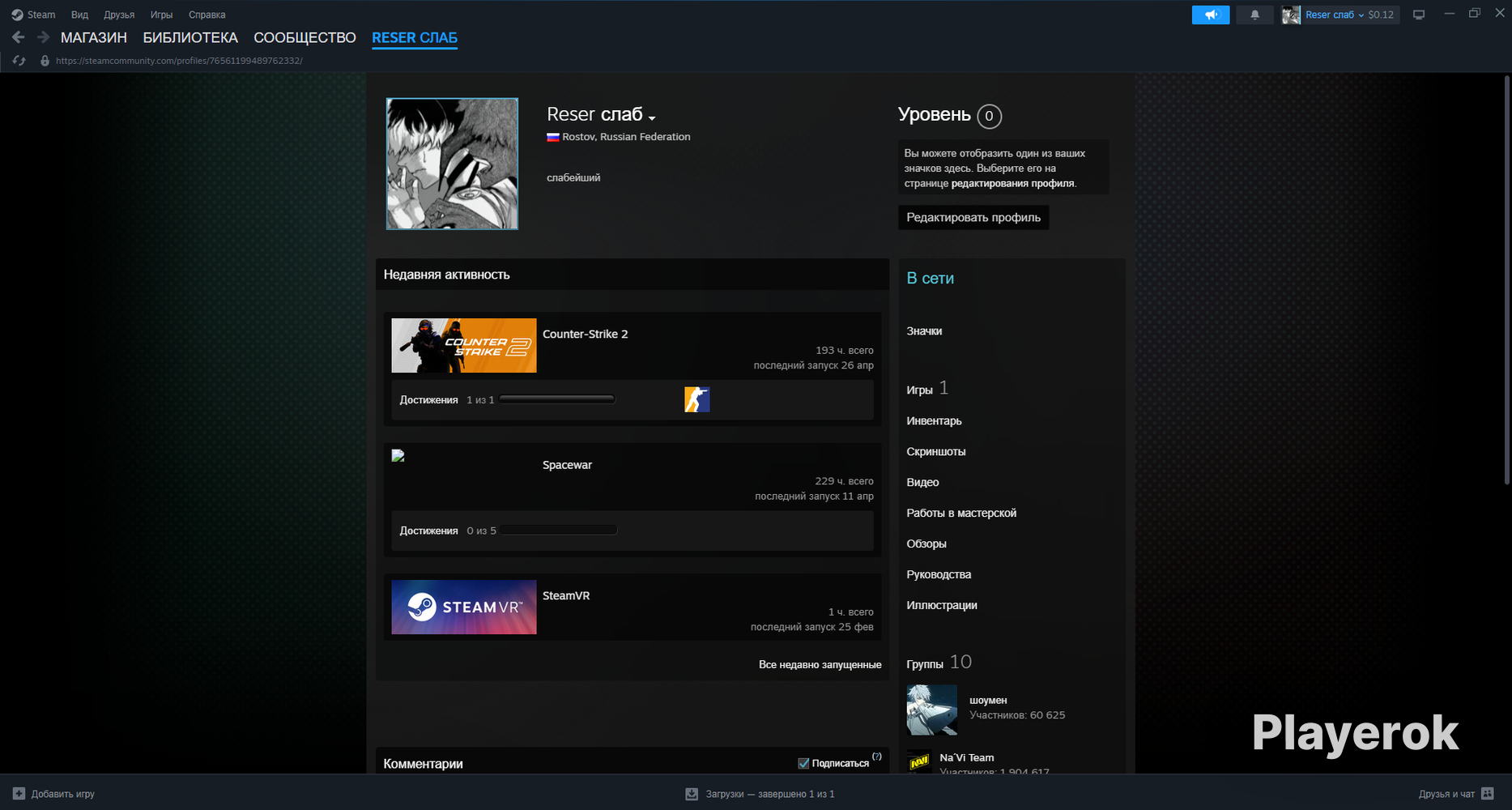This screenshot has height=810, width=1512.
Task: Go to the СООБЩЕСТВО tab
Action: [x=305, y=38]
